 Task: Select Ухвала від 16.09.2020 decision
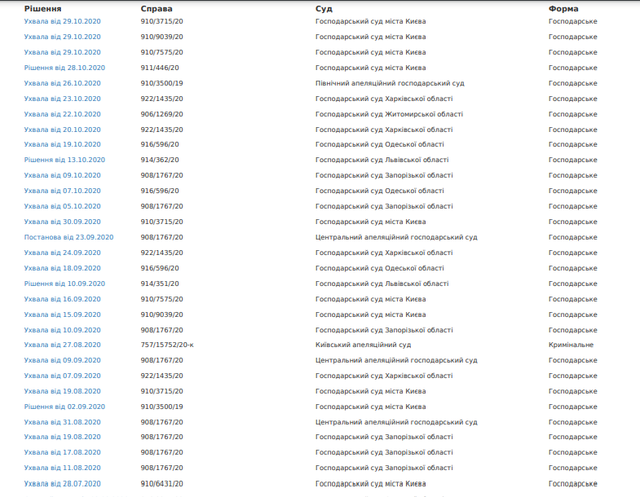pyautogui.click(x=62, y=299)
